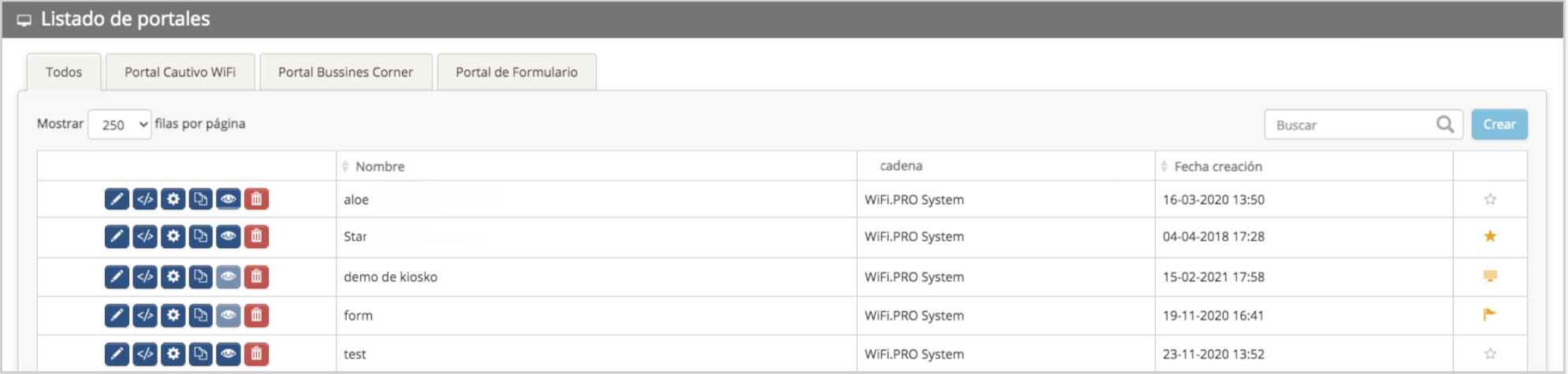Delete the test portal with trash icon
This screenshot has height=374, width=1568.
(256, 354)
